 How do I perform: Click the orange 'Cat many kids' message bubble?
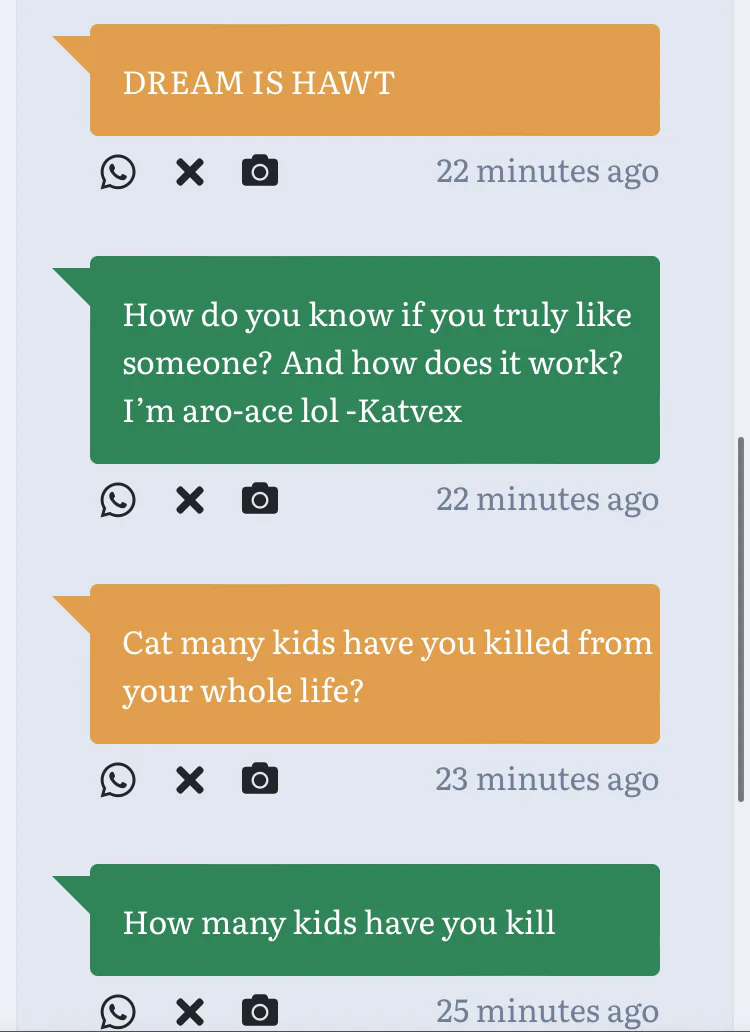[x=375, y=664]
